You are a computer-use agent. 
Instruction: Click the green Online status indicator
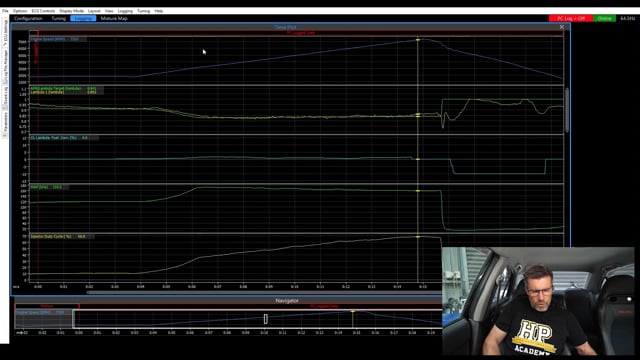tap(604, 18)
